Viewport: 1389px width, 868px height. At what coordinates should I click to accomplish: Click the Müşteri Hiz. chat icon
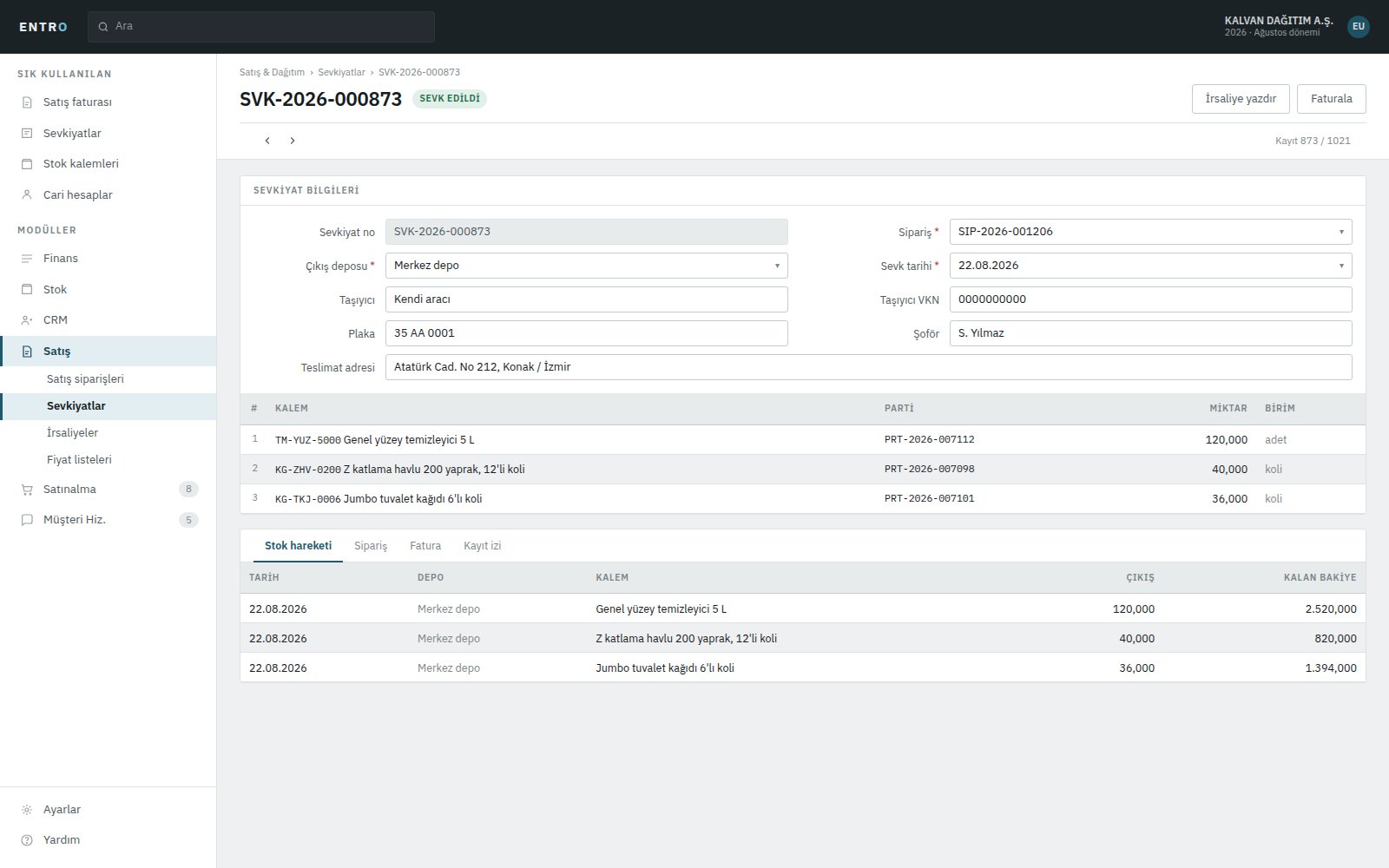pyautogui.click(x=27, y=520)
